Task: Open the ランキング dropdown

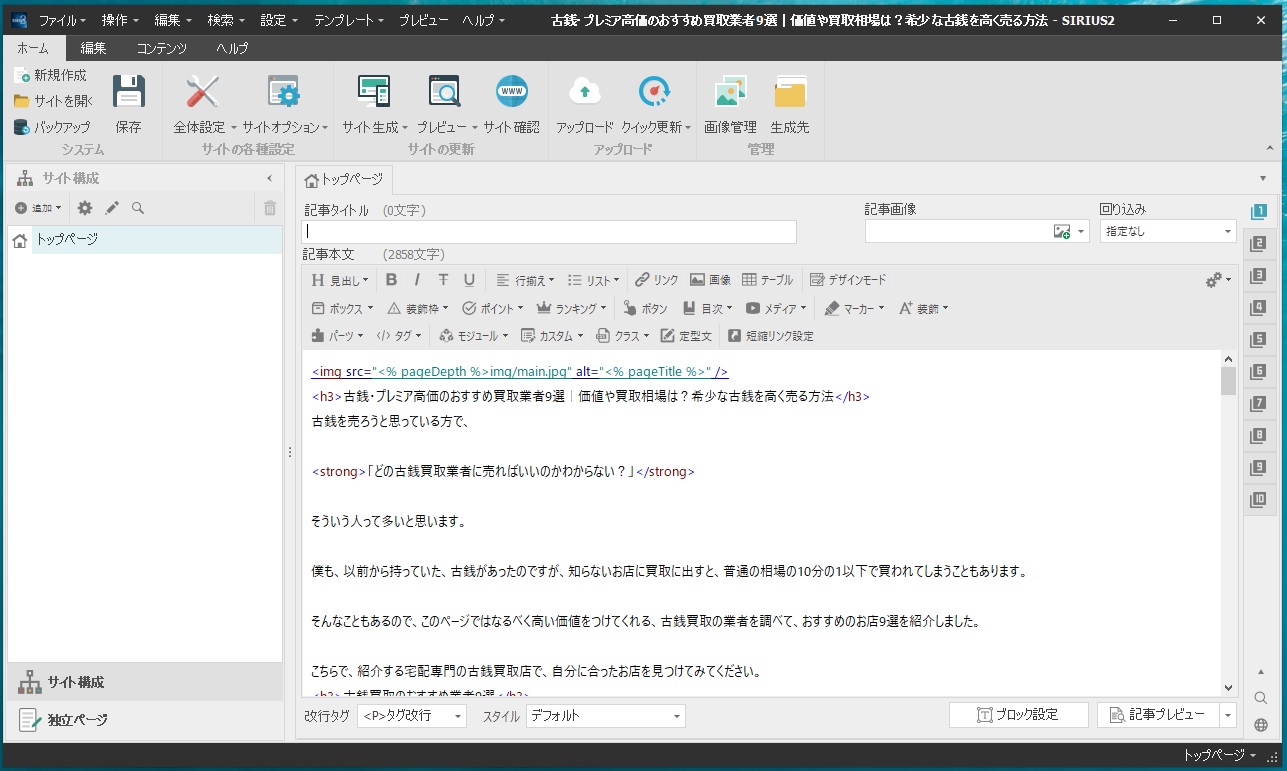Action: coord(571,308)
